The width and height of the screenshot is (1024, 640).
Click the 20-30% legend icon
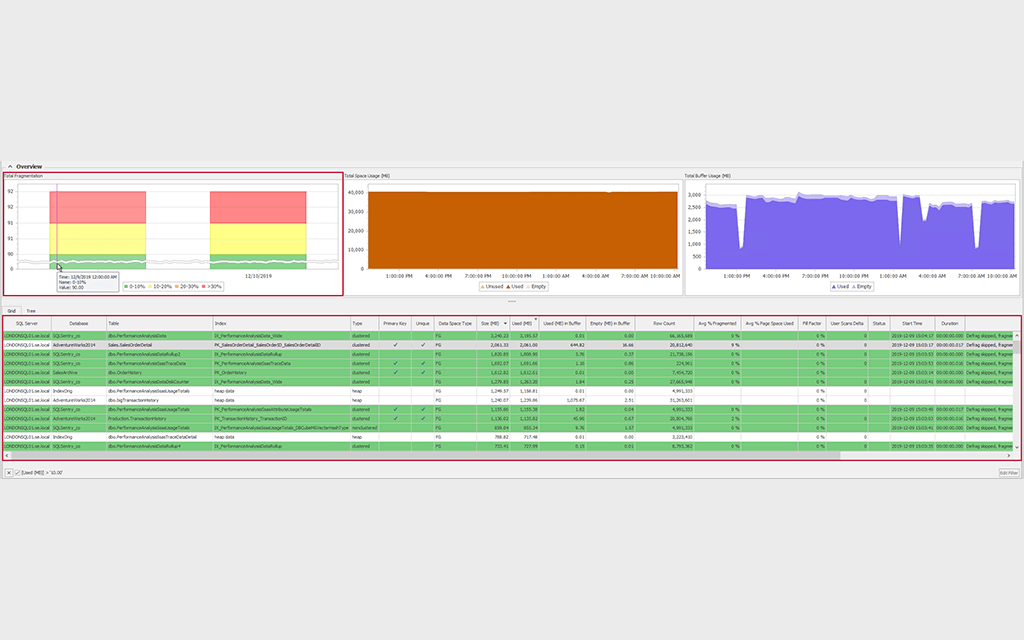point(177,287)
